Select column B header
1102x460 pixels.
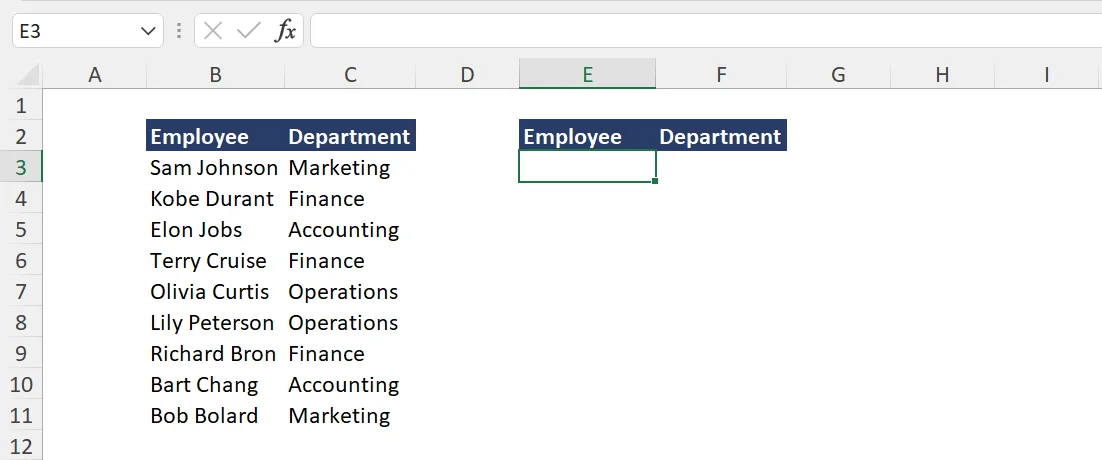pos(216,74)
